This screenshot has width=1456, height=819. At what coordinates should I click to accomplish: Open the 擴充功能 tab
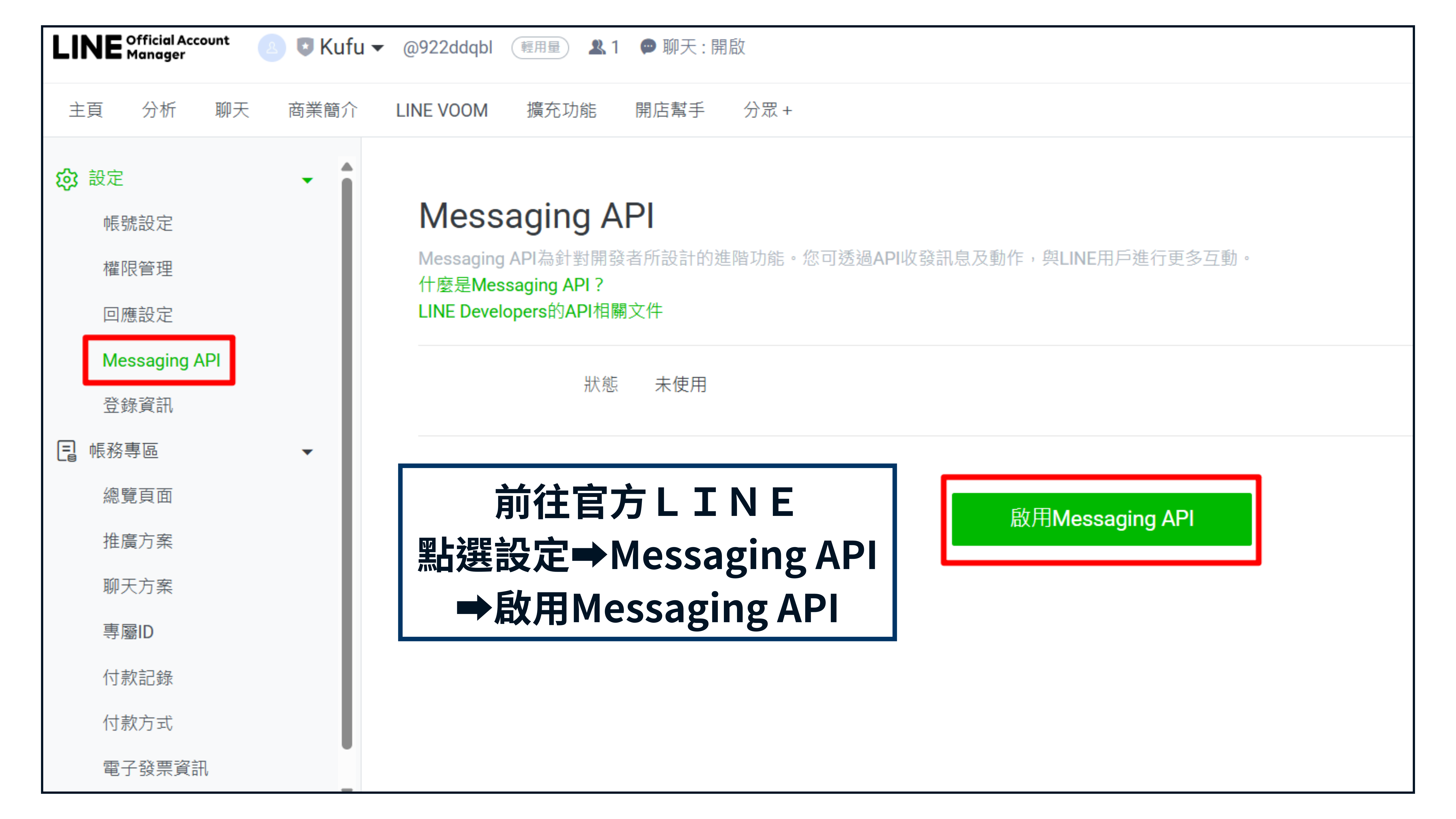click(561, 110)
